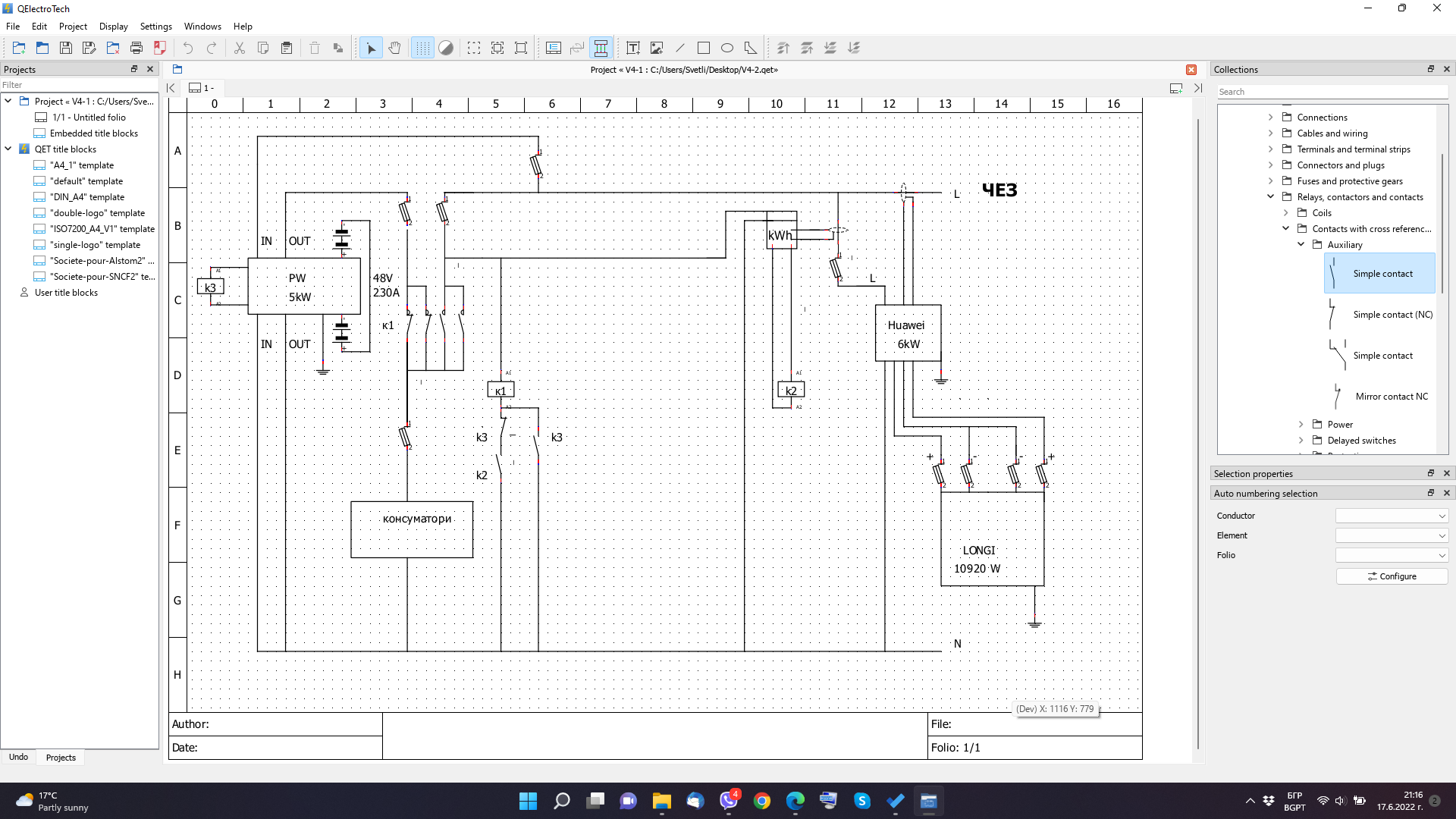
Task: Open File Explorer from the taskbar
Action: [x=661, y=801]
